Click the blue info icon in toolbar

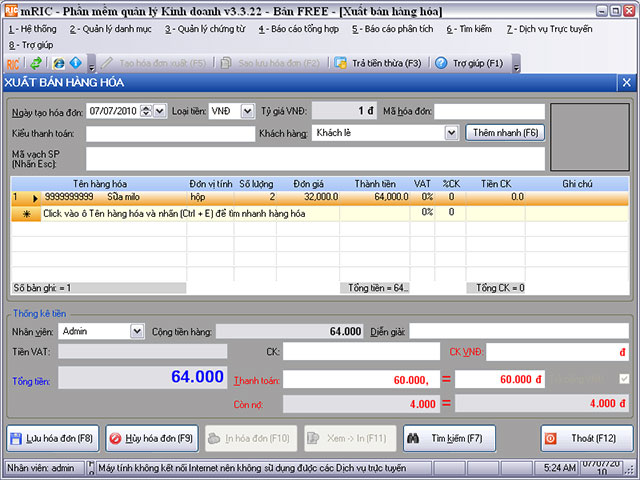click(x=75, y=63)
